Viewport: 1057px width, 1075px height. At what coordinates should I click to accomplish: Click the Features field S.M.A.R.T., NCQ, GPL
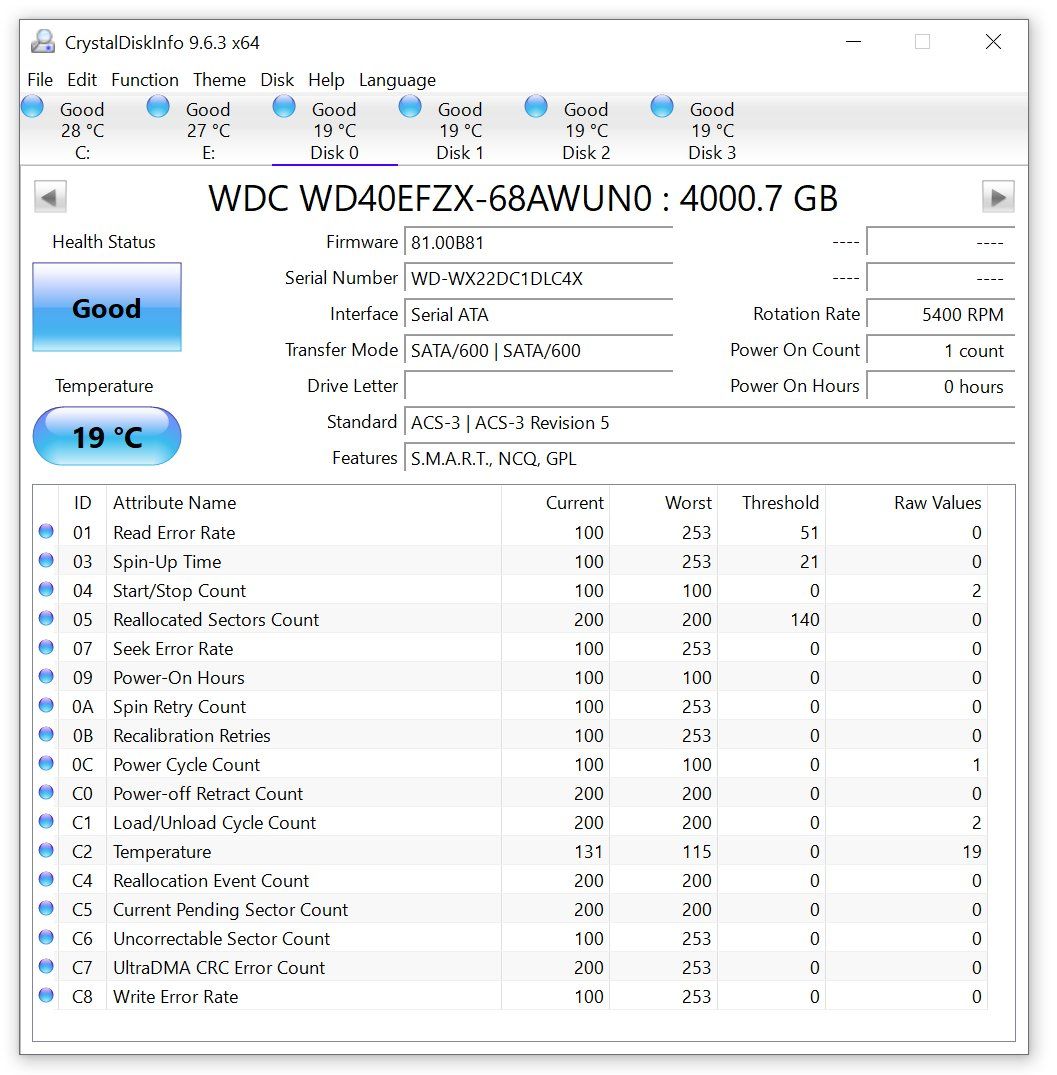pos(709,458)
